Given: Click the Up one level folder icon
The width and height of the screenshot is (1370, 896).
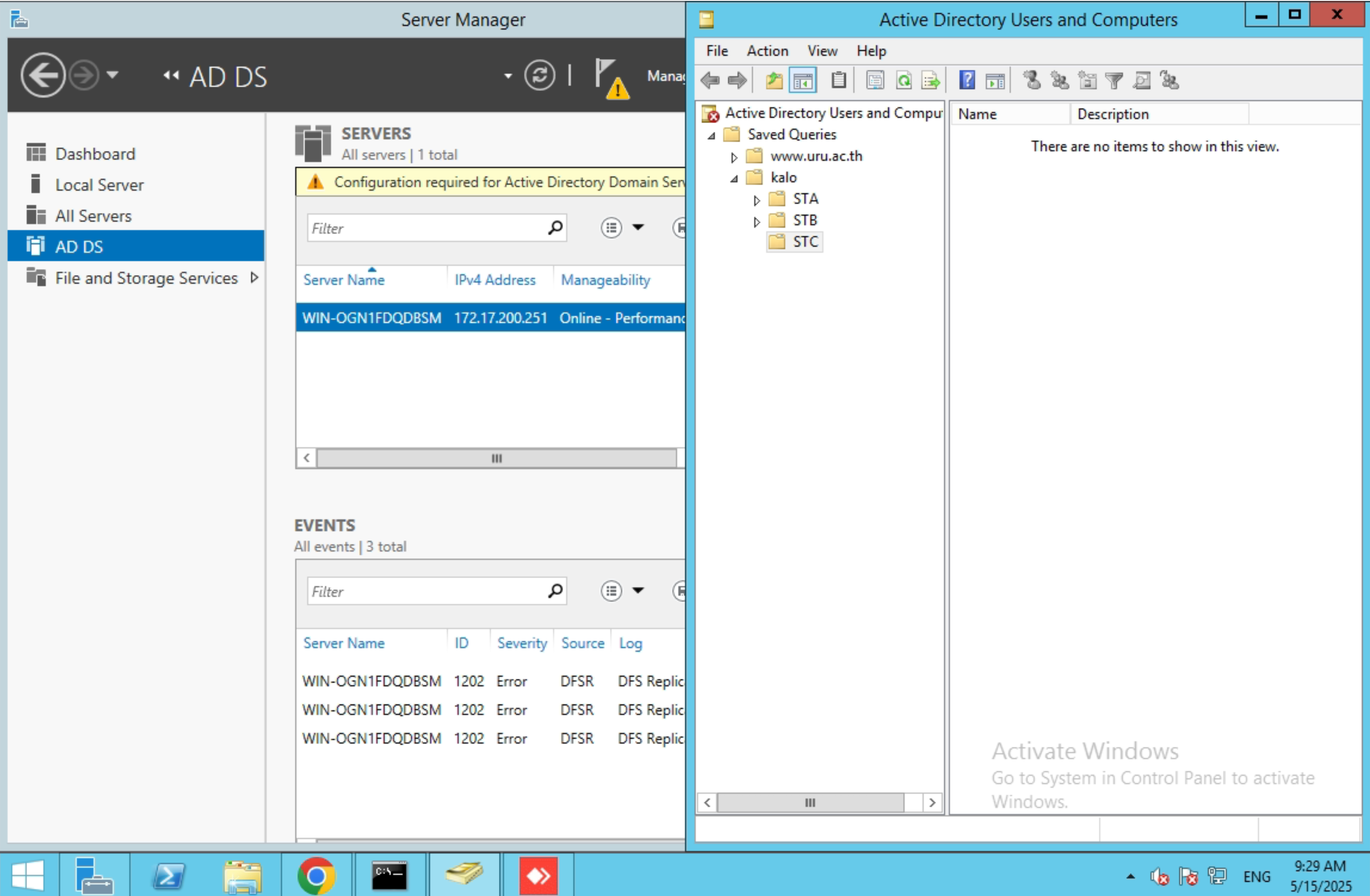Looking at the screenshot, I should coord(774,81).
